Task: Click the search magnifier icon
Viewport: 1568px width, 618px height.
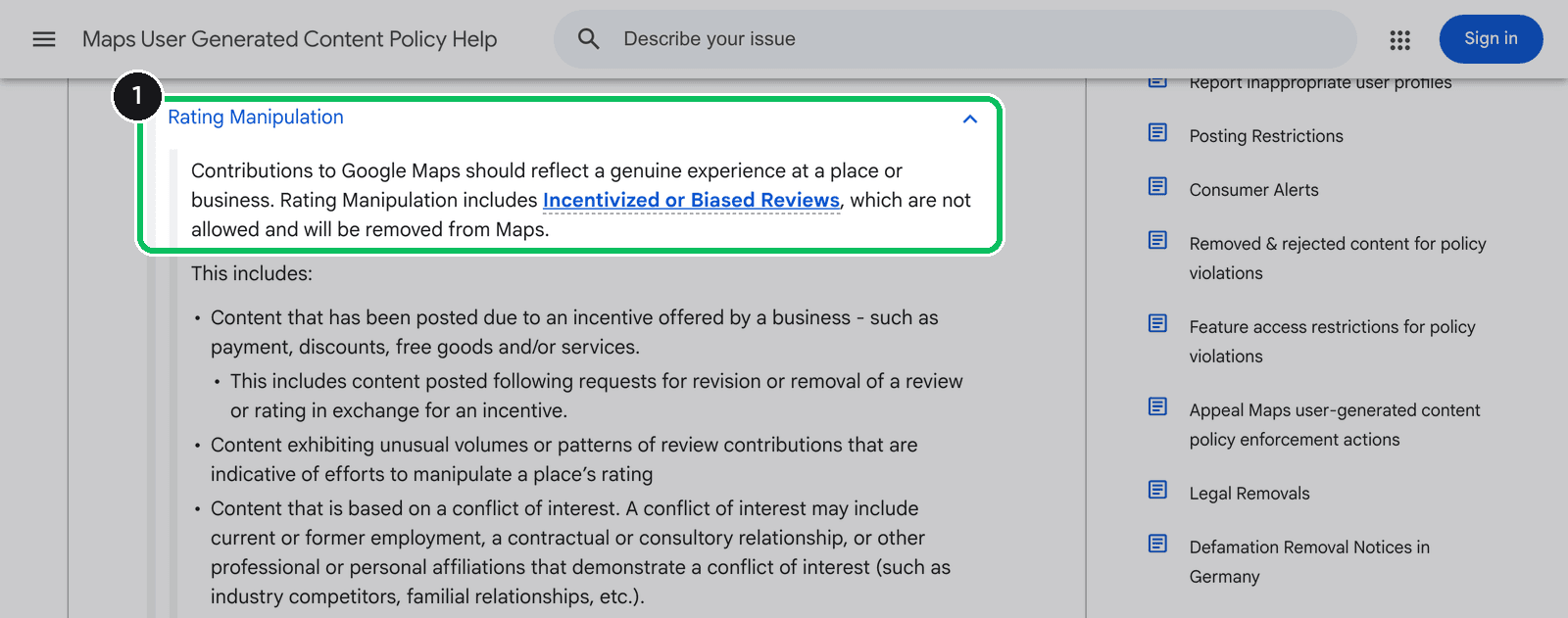Action: click(588, 39)
